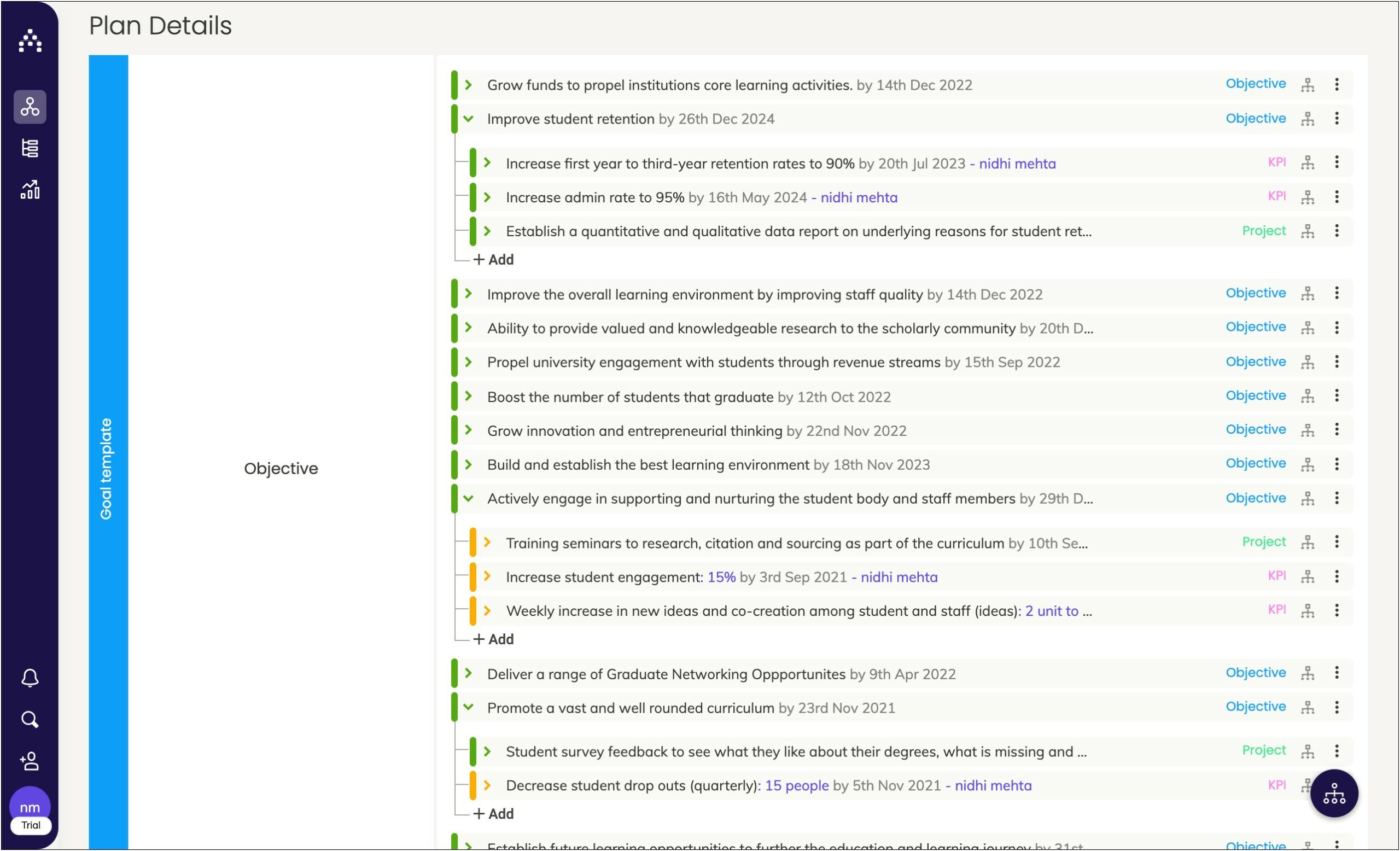
Task: Open the list view icon in sidebar
Action: click(x=30, y=148)
